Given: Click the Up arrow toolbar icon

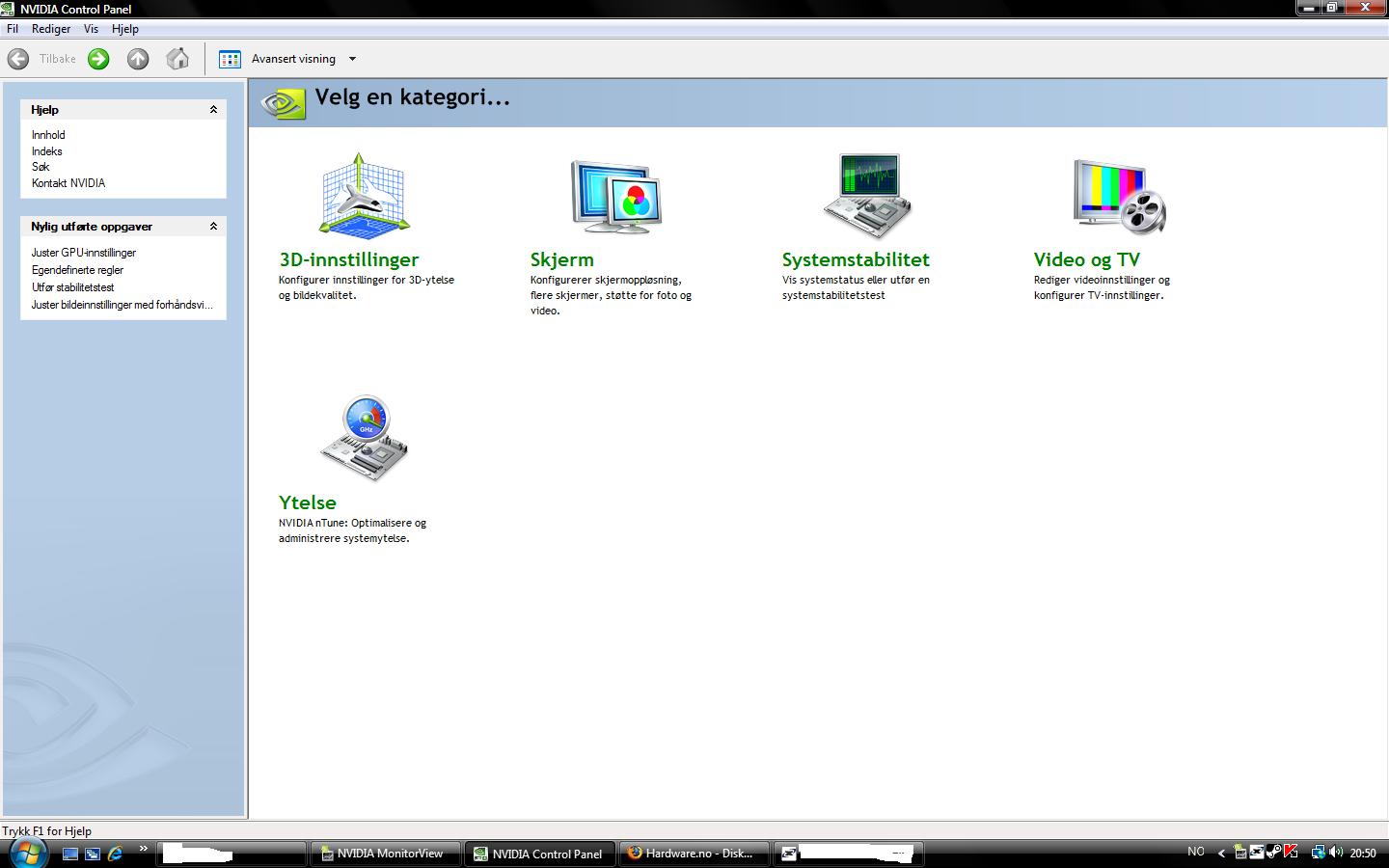Looking at the screenshot, I should coord(138,59).
